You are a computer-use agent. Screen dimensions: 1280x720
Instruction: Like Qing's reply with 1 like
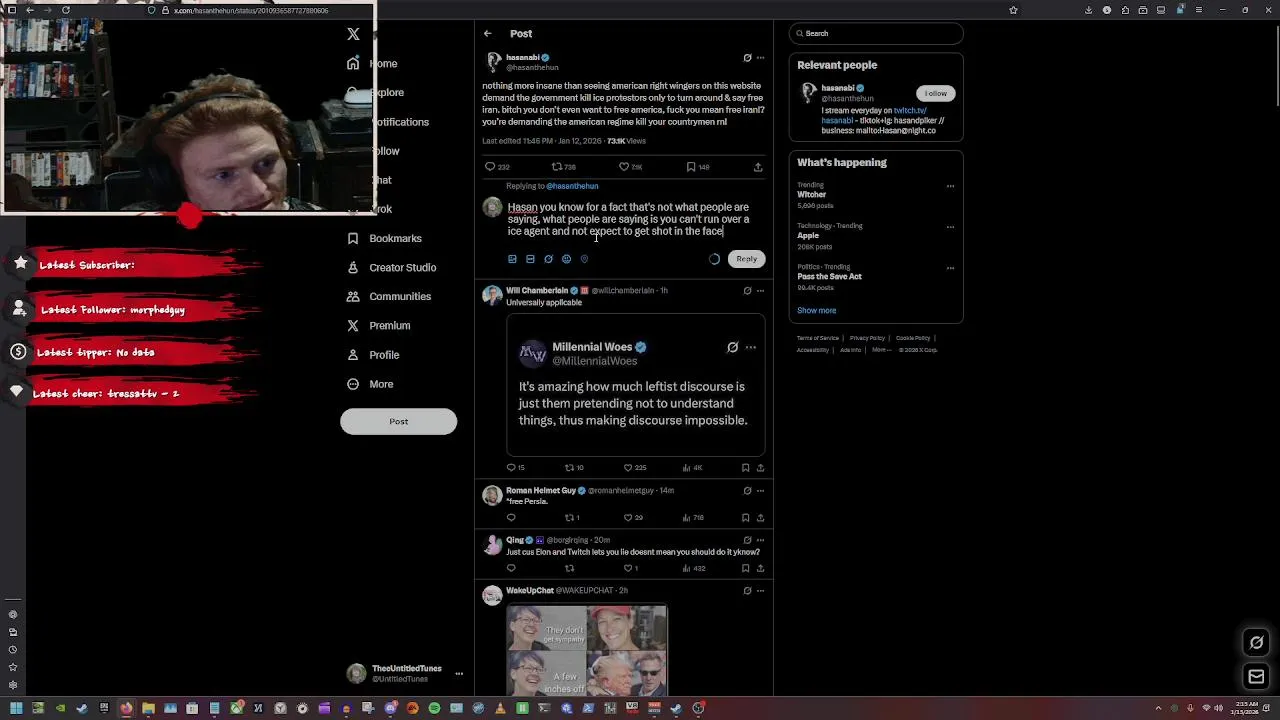[630, 568]
